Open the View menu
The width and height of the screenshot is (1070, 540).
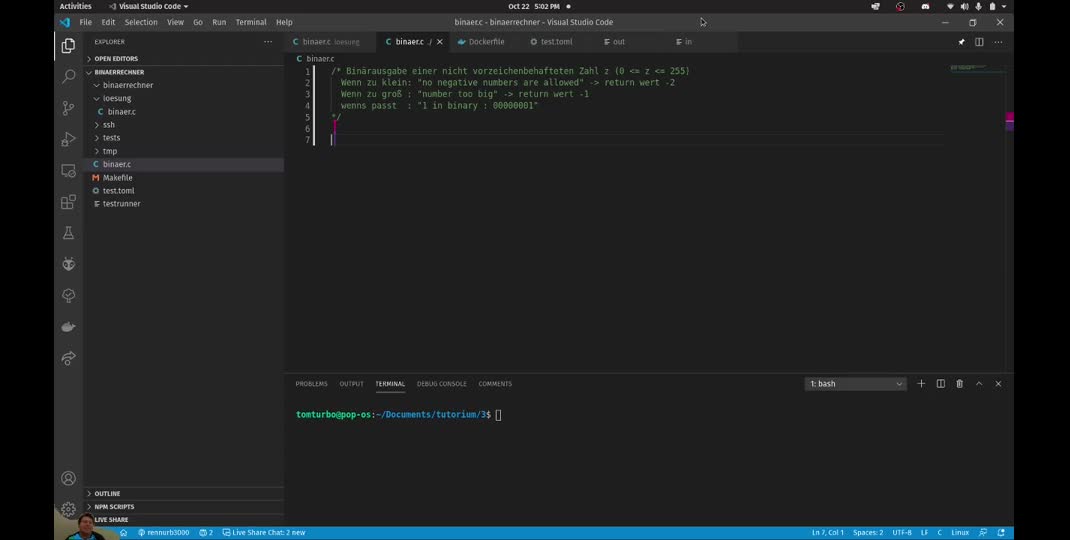175,22
